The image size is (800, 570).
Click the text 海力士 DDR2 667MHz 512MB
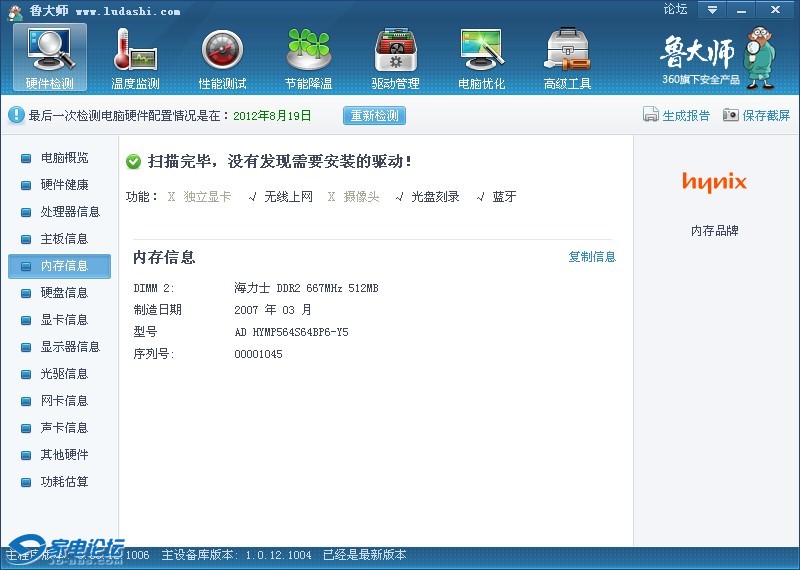(306, 288)
